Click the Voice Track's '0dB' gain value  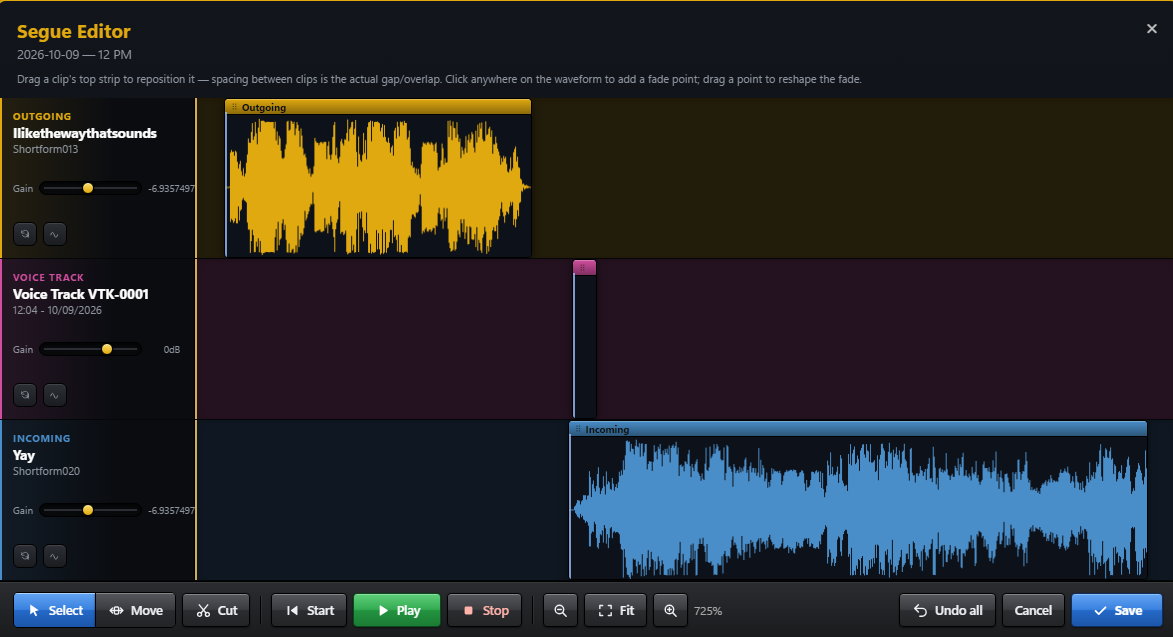click(x=171, y=349)
